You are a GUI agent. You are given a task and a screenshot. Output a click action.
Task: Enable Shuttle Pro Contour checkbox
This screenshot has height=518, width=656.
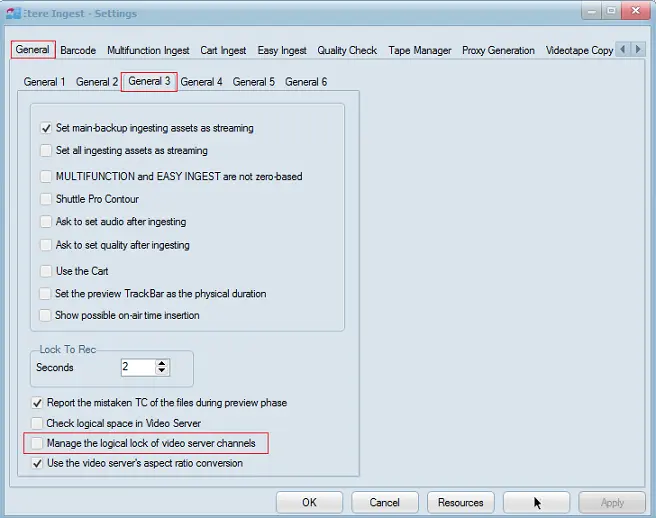coord(46,199)
